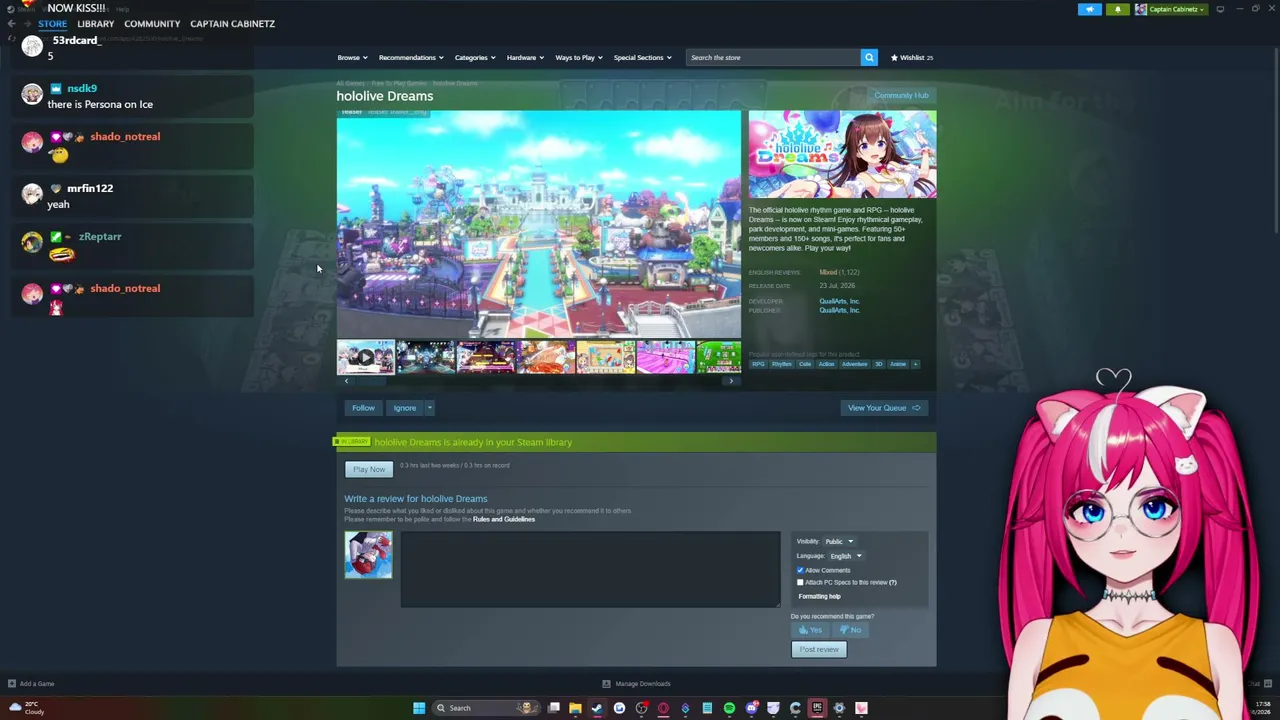Click the store search magnifier button
This screenshot has height=720, width=1280.
pyautogui.click(x=869, y=57)
